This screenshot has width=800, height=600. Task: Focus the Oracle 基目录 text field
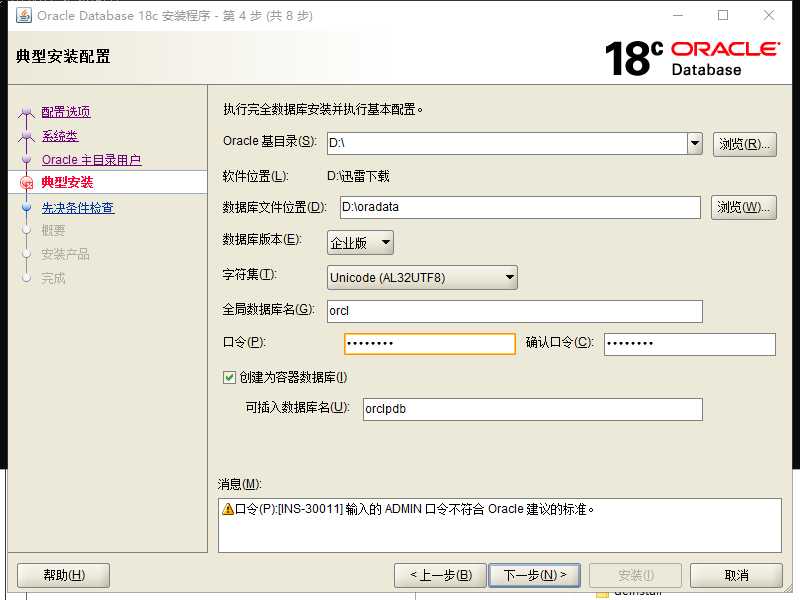pyautogui.click(x=507, y=143)
